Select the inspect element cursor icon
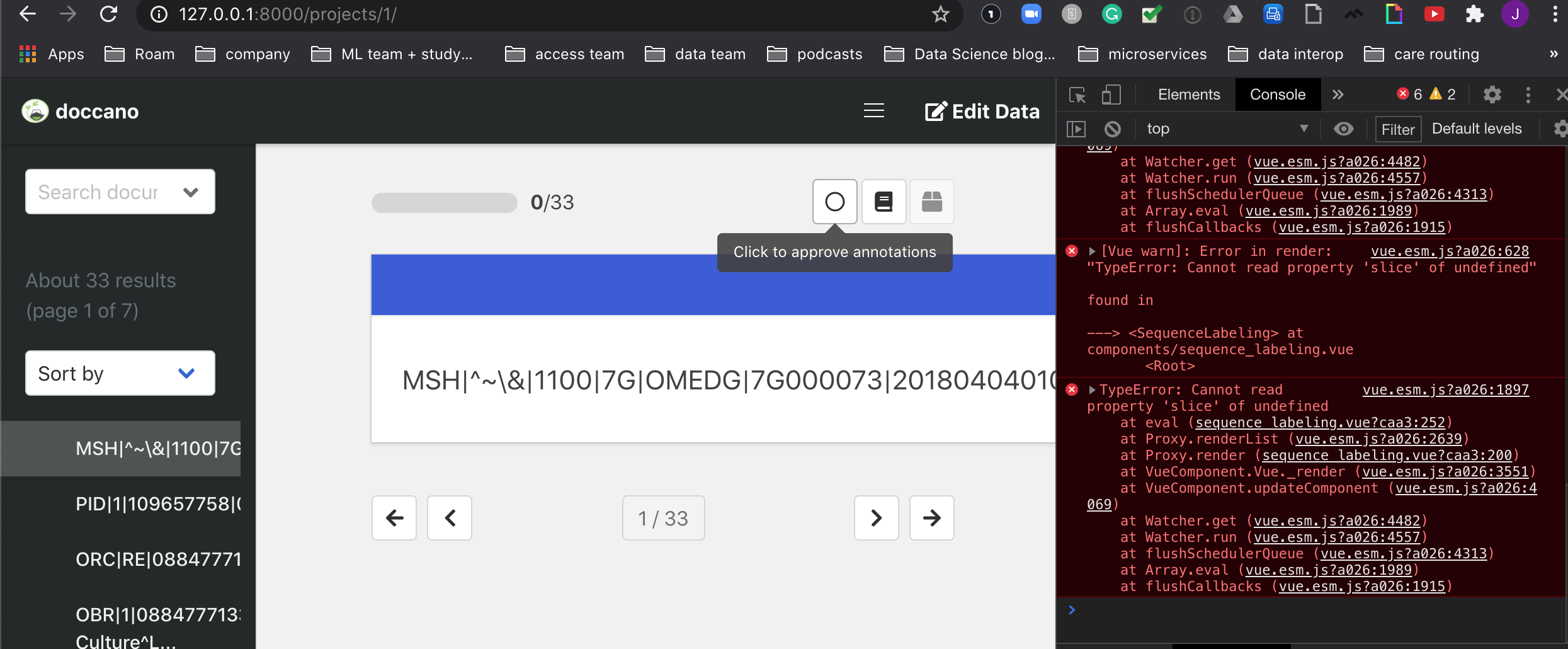This screenshot has height=649, width=1568. click(x=1077, y=95)
